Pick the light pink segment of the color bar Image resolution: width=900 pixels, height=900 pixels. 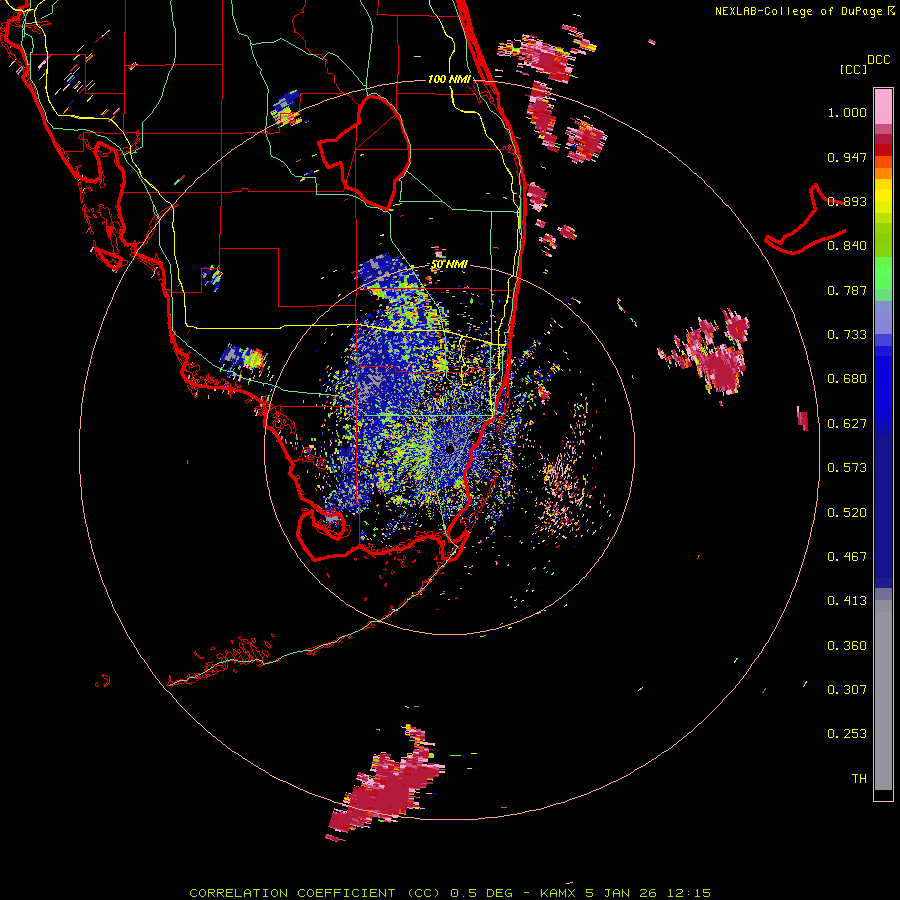[883, 107]
